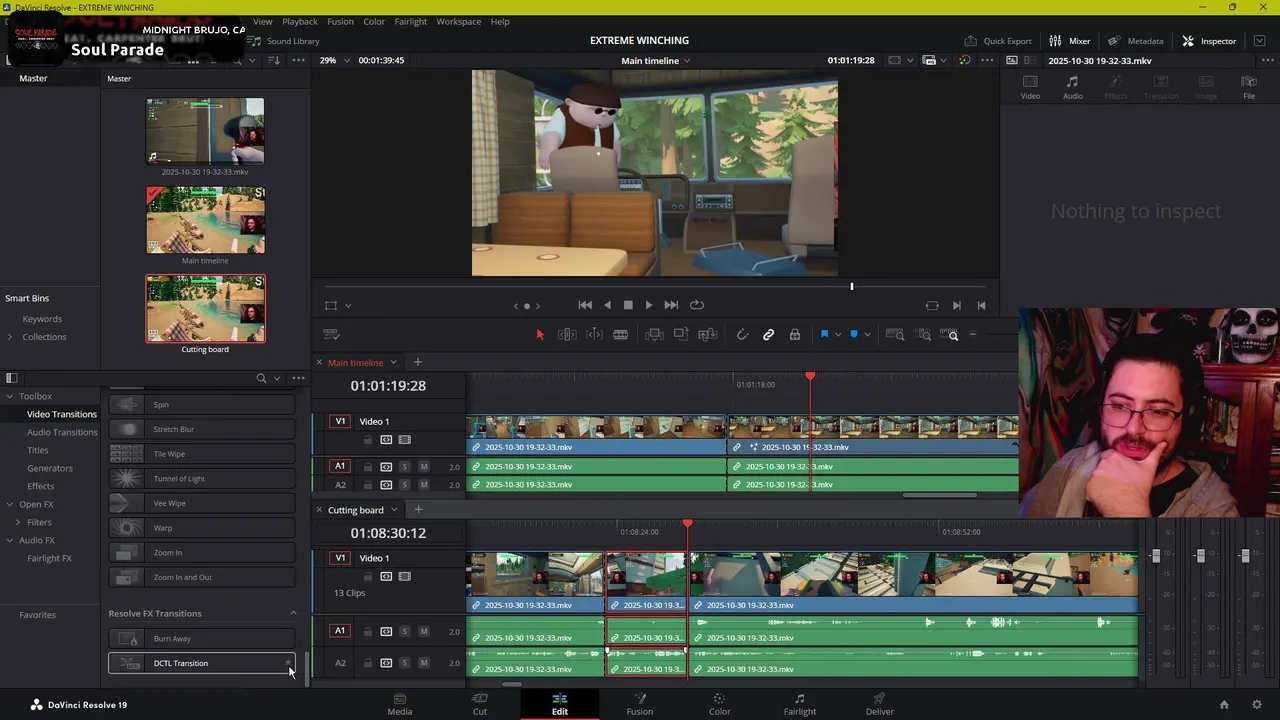Switch to the Deliver page tab
This screenshot has width=1280, height=720.
point(879,704)
